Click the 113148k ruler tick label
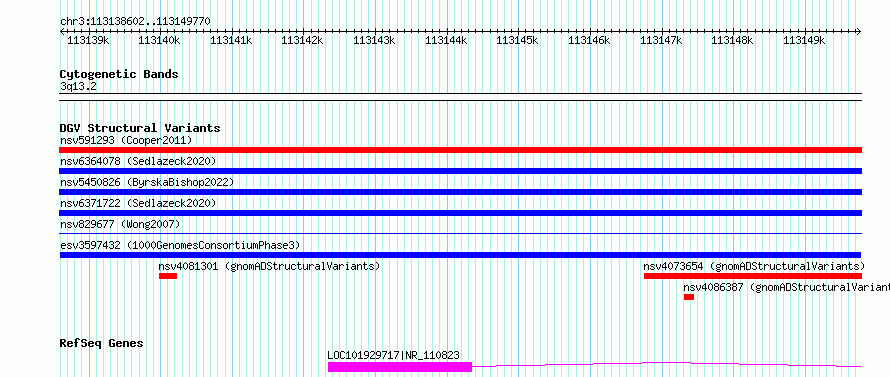The image size is (890, 377). 733,40
